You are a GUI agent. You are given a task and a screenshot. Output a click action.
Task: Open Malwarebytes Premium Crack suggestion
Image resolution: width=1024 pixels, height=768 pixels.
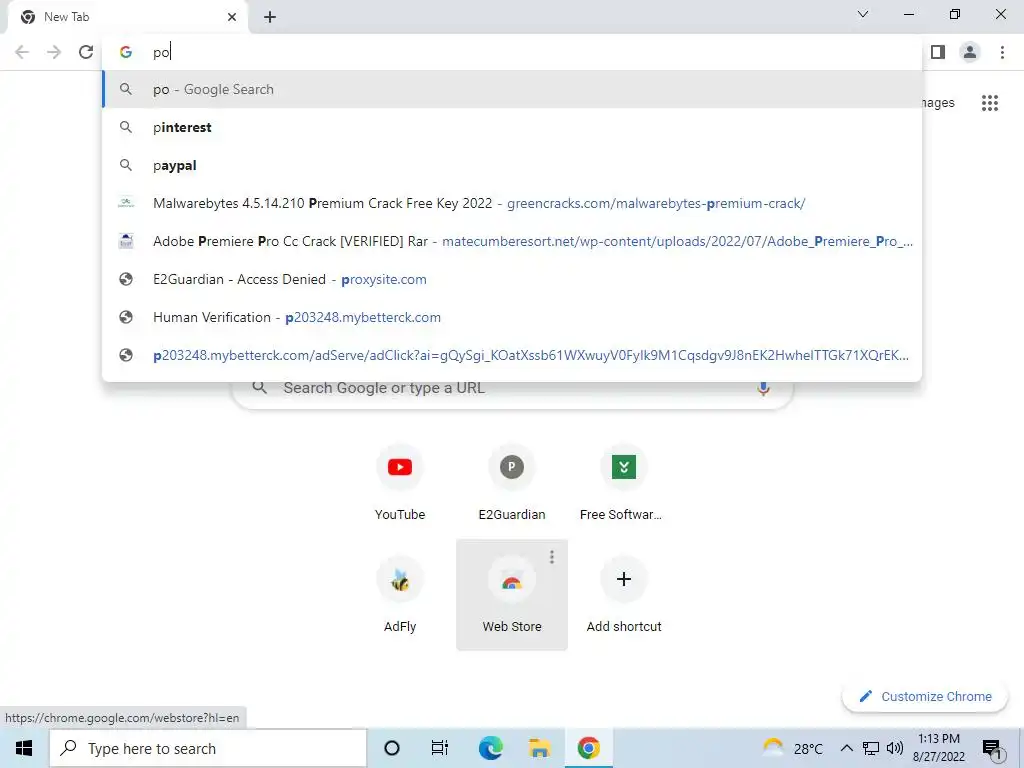[512, 203]
